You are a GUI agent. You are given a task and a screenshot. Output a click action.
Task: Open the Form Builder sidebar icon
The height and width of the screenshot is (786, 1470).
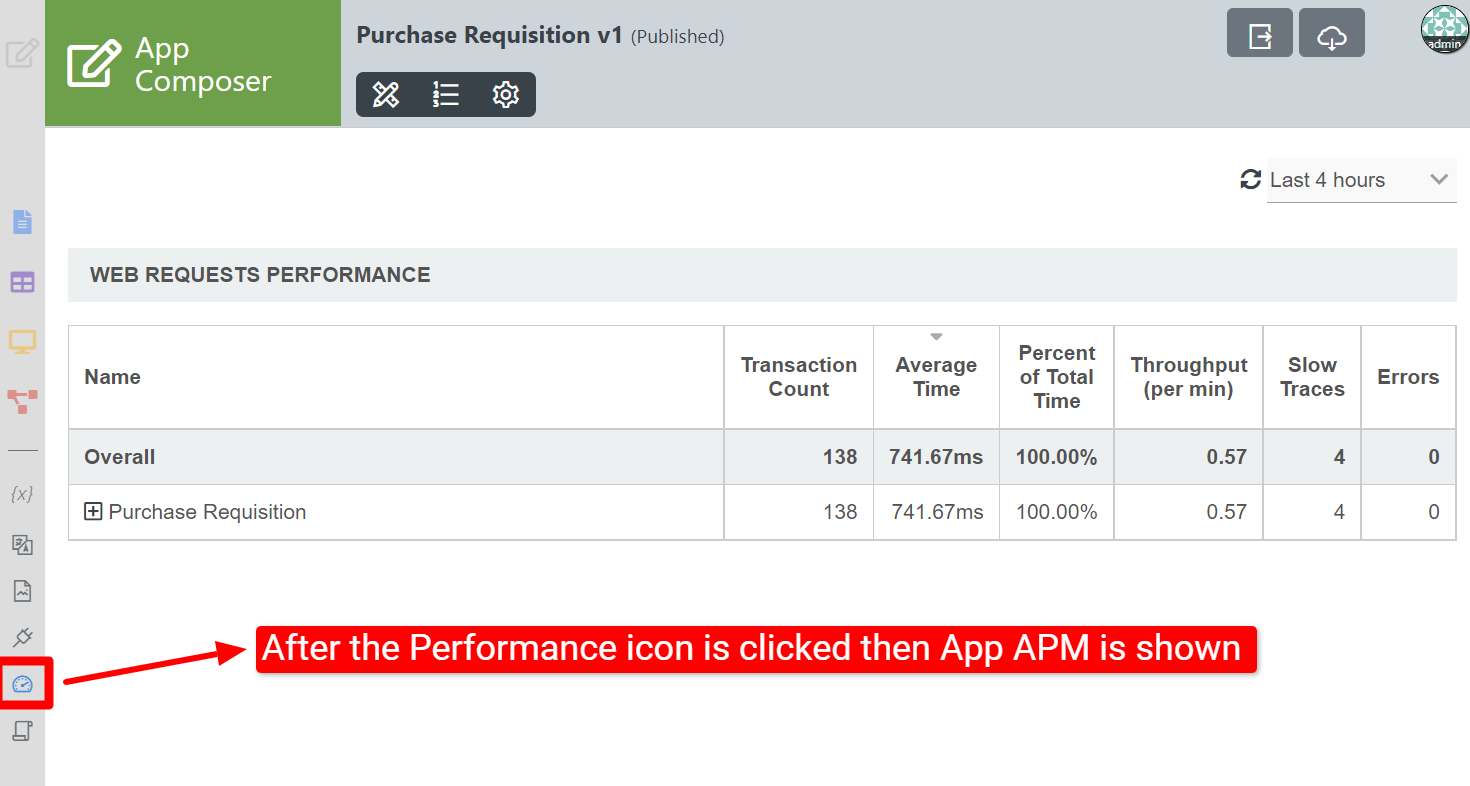tap(22, 222)
